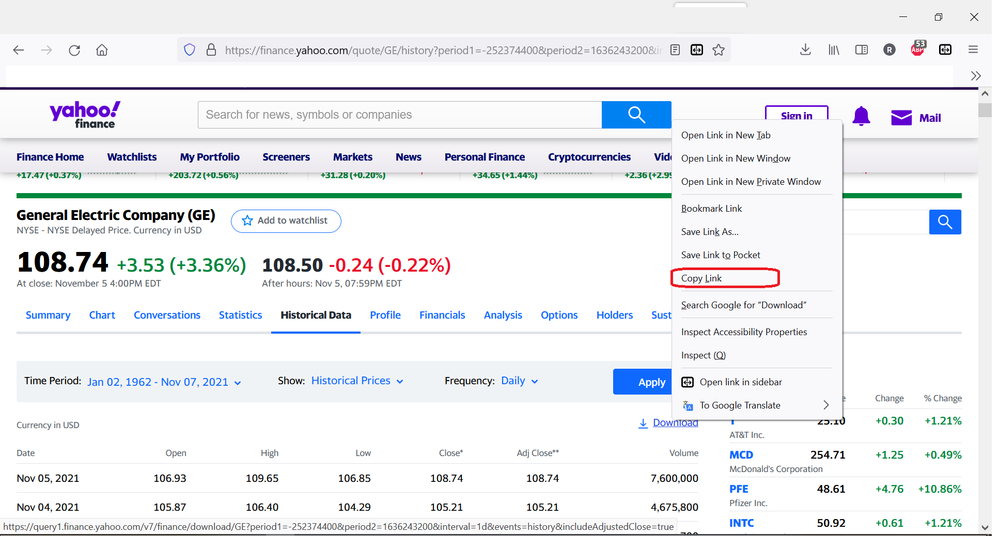
Task: Choose Save Link to Pocket
Action: click(721, 255)
